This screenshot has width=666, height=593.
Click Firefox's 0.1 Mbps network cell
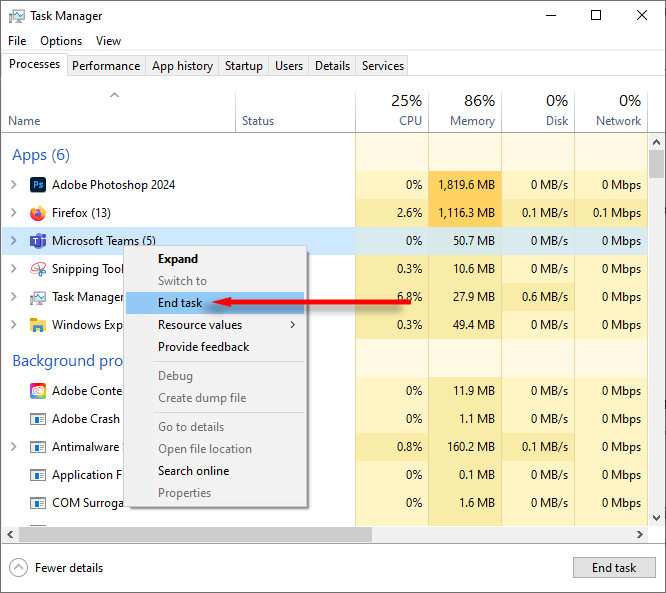coord(611,213)
